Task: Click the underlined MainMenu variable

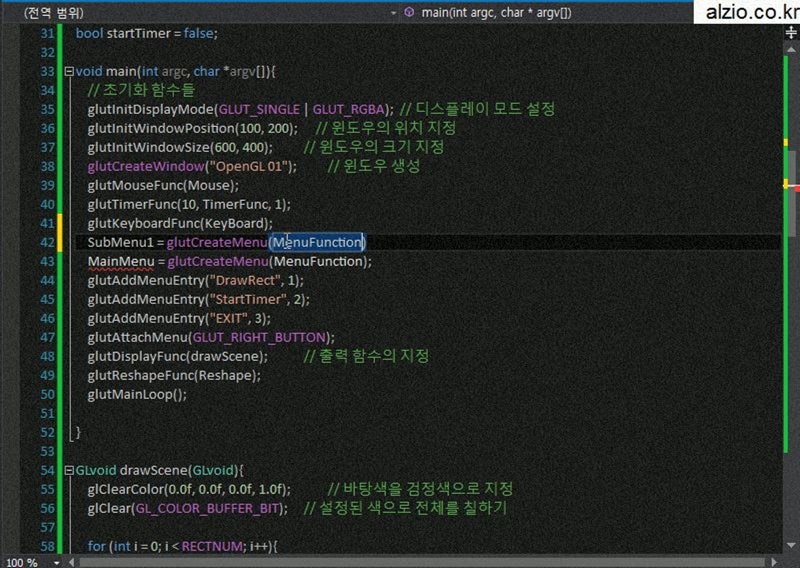Action: pyautogui.click(x=121, y=261)
